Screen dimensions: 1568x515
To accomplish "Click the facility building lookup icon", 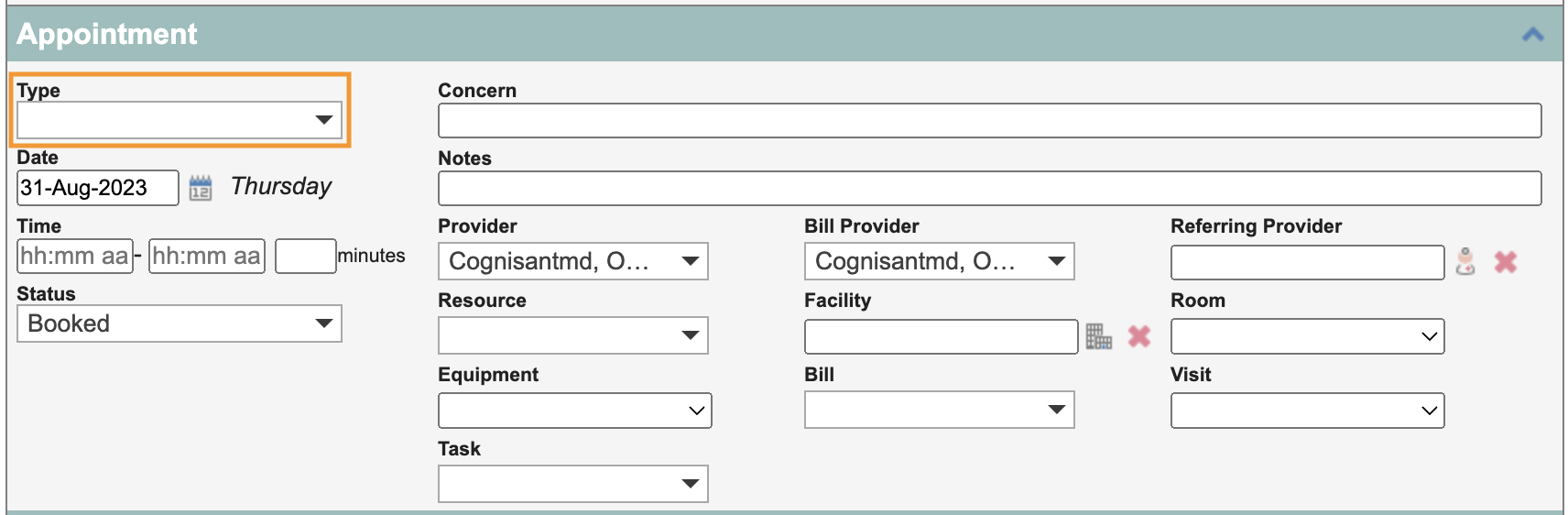I will coord(1098,336).
